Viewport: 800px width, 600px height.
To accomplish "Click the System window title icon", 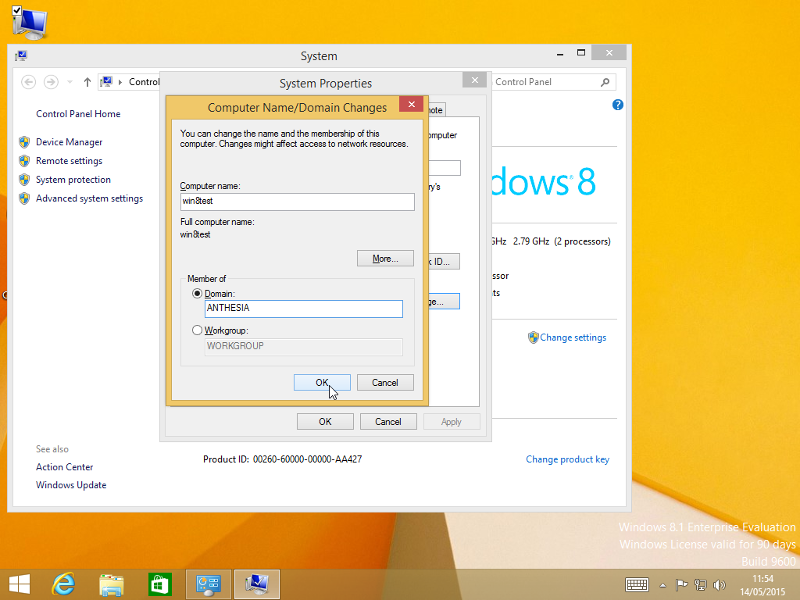I will click(x=21, y=56).
